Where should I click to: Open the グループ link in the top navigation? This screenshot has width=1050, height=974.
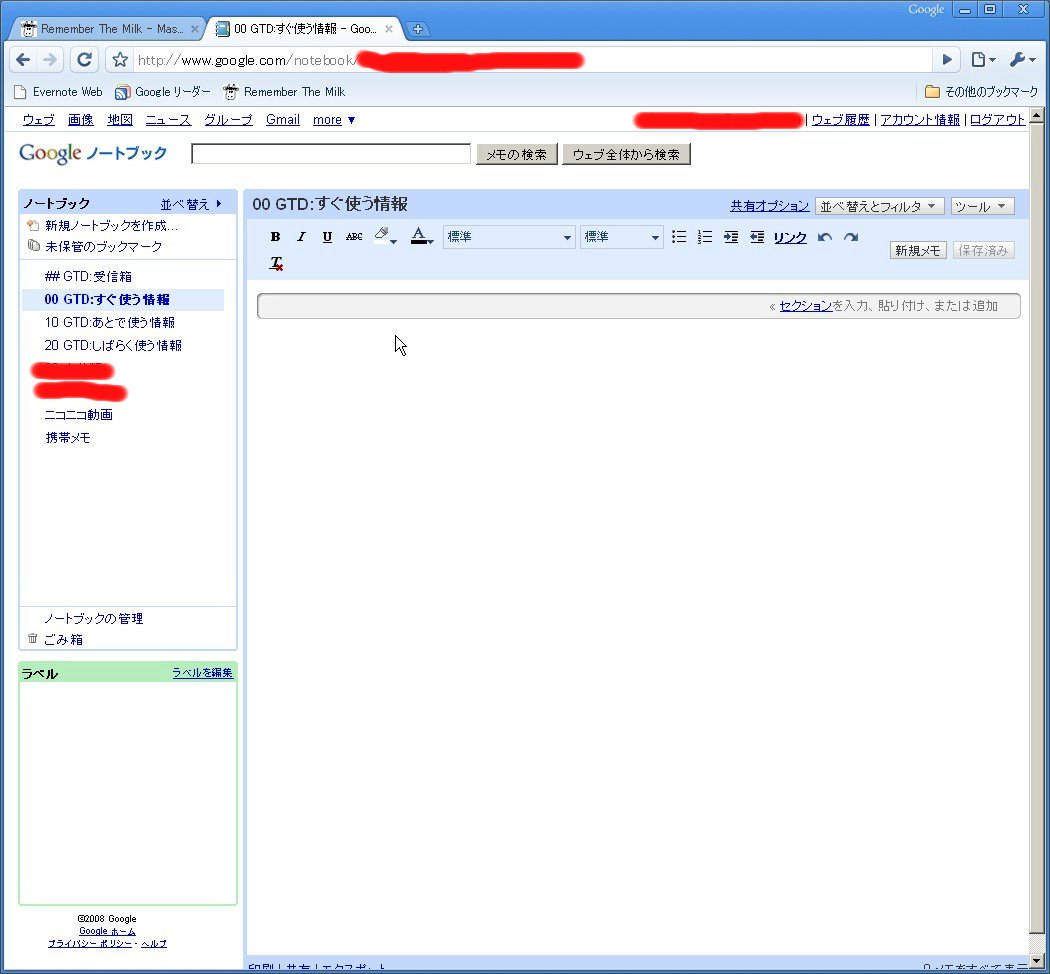click(x=228, y=120)
